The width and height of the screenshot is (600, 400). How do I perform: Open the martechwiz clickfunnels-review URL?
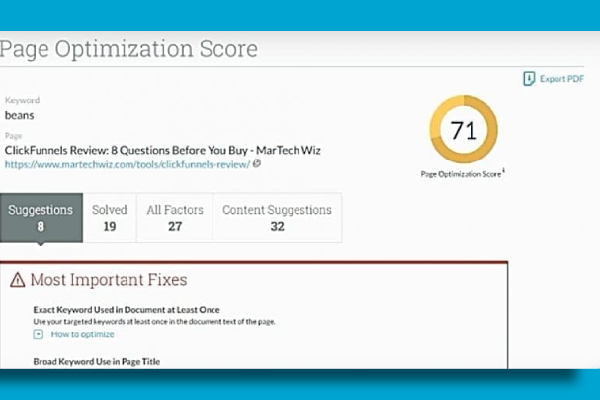pos(127,165)
